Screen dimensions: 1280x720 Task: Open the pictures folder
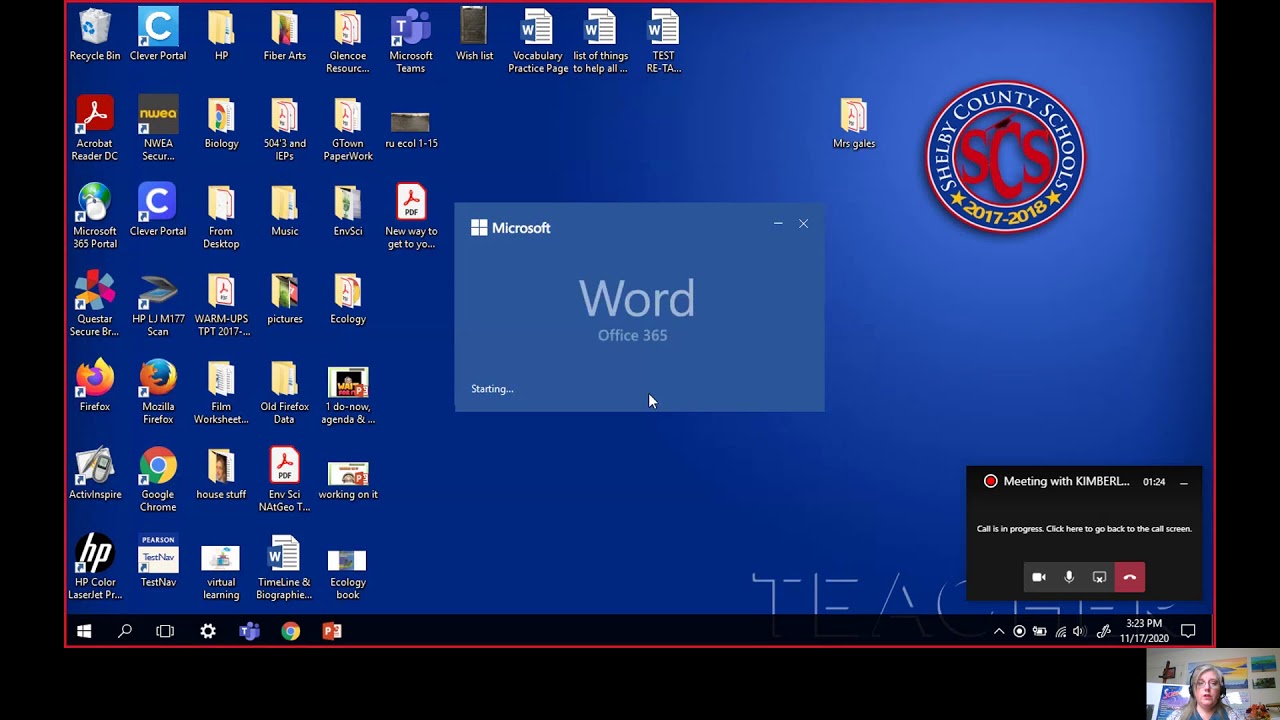[x=285, y=298]
